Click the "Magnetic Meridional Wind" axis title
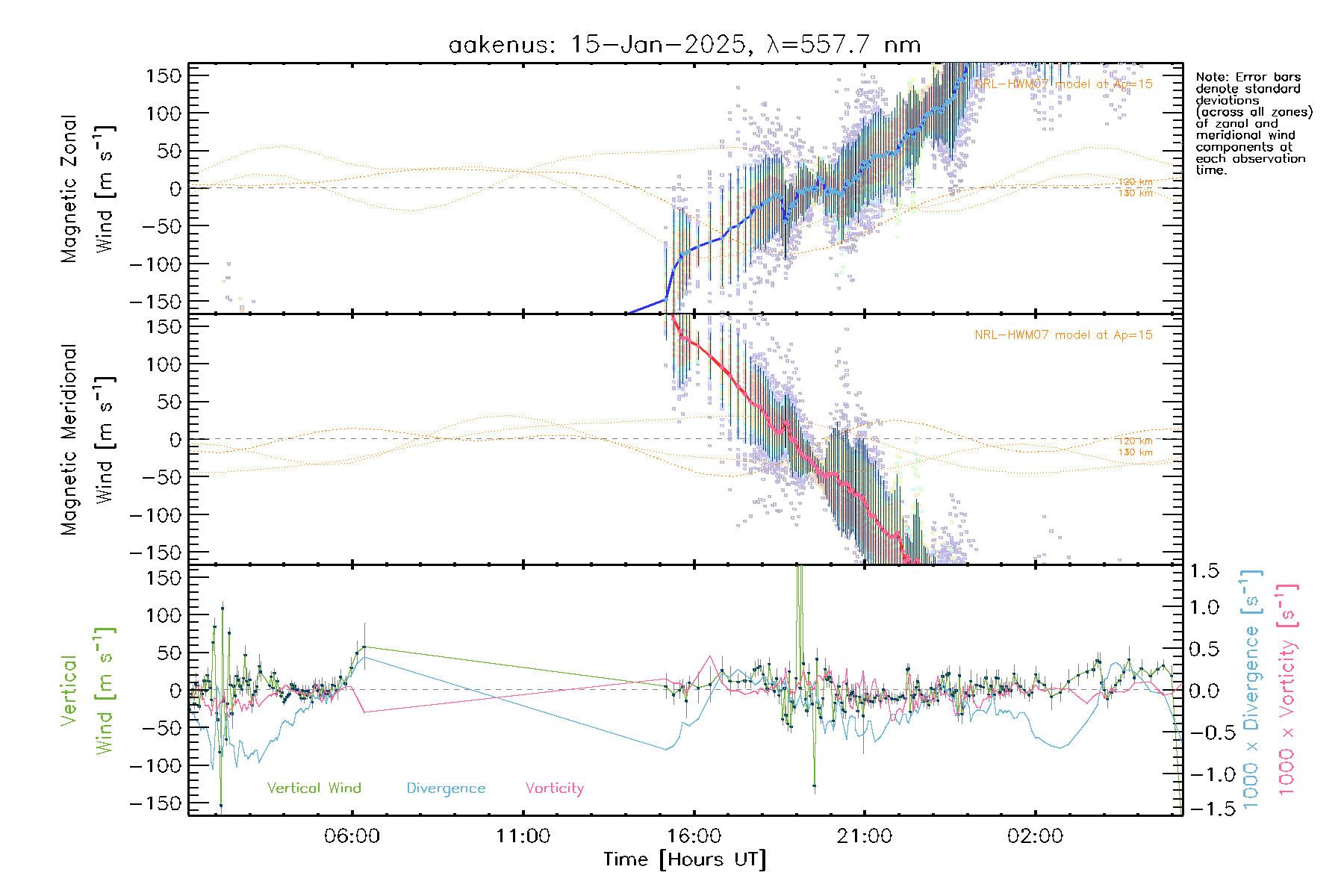 pyautogui.click(x=87, y=439)
